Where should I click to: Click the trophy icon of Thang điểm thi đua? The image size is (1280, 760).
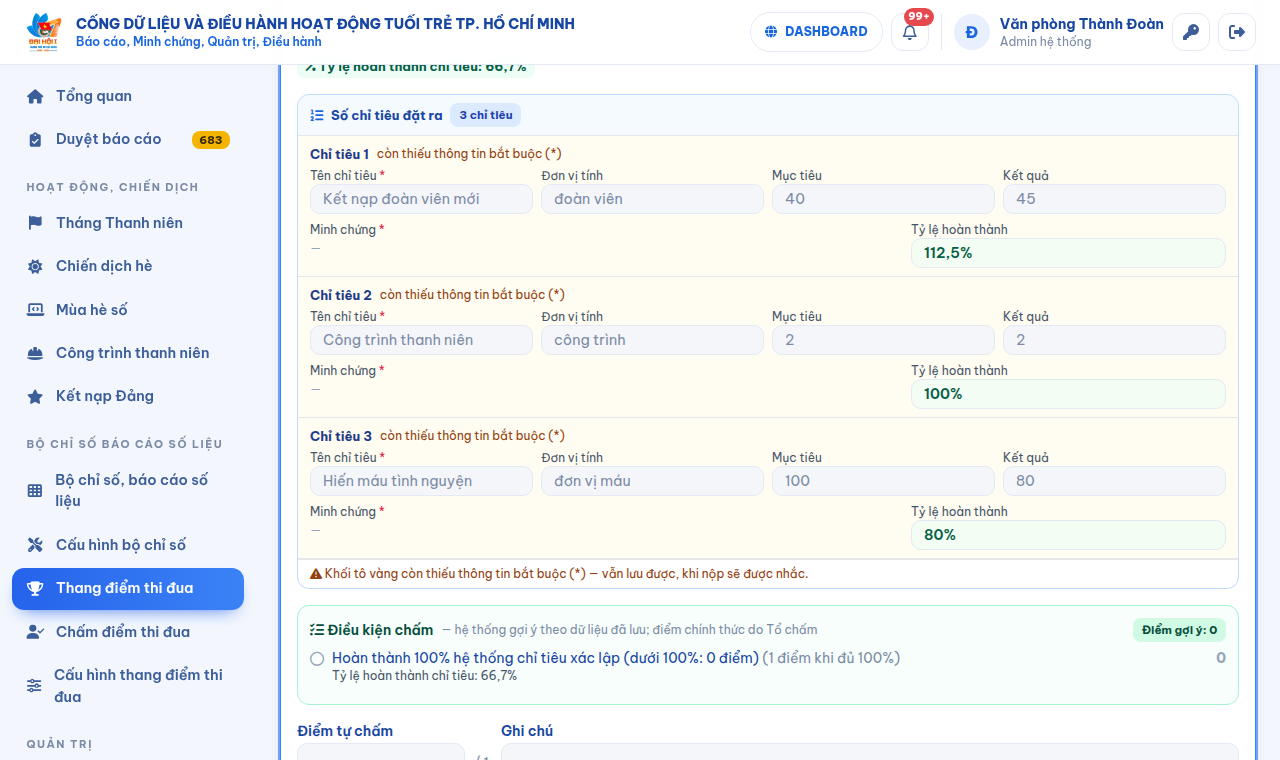[x=35, y=588]
